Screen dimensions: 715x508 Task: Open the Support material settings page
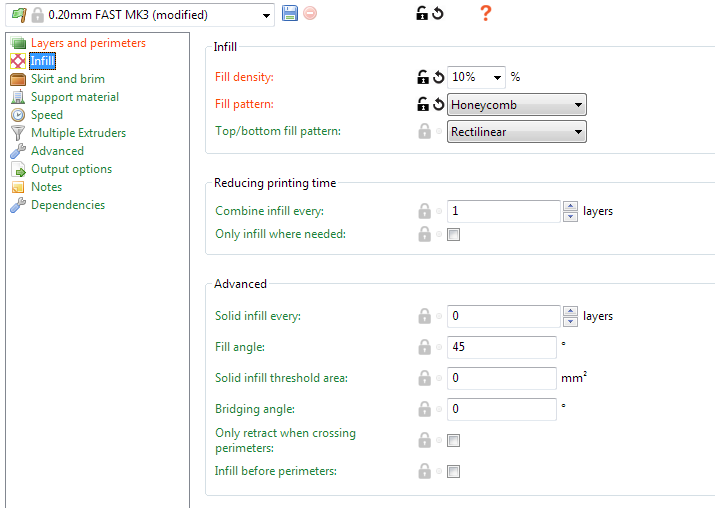tap(75, 97)
